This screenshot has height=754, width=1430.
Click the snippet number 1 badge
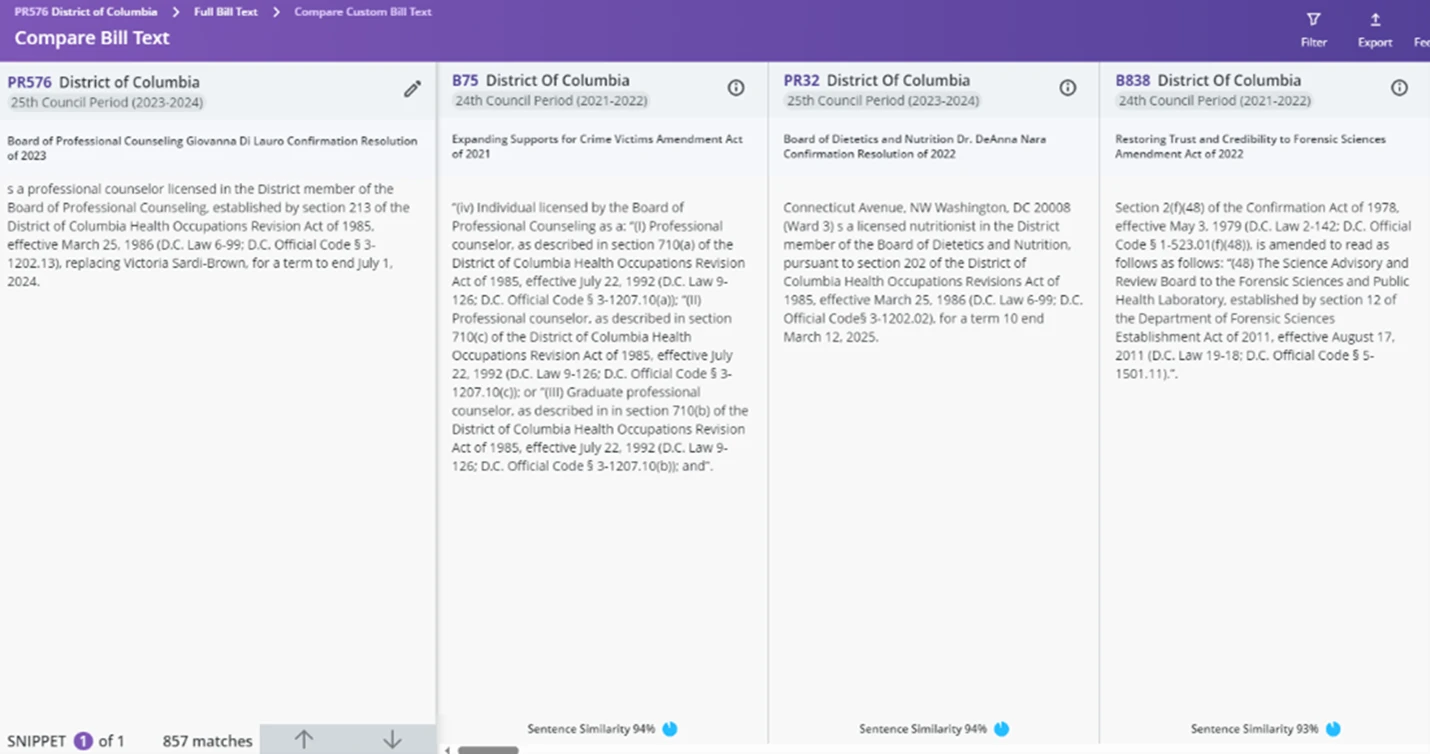(83, 741)
